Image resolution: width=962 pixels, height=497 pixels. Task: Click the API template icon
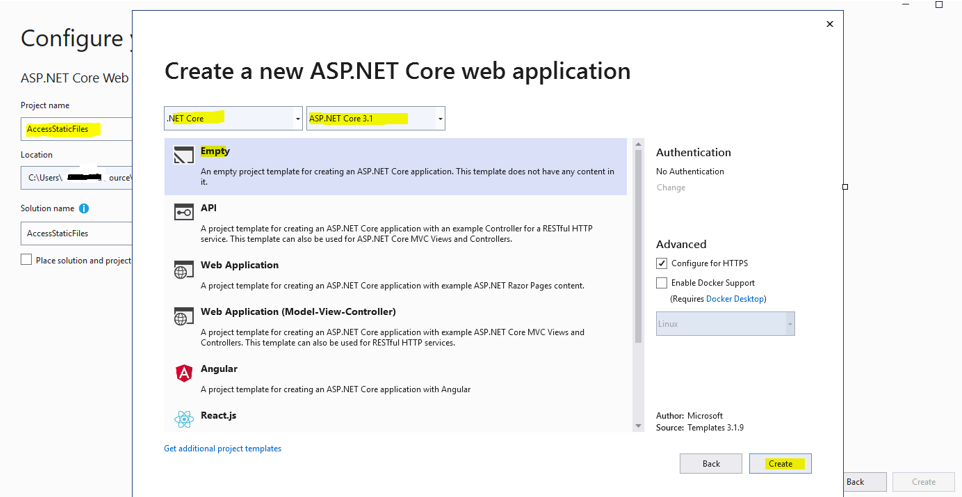(x=183, y=212)
